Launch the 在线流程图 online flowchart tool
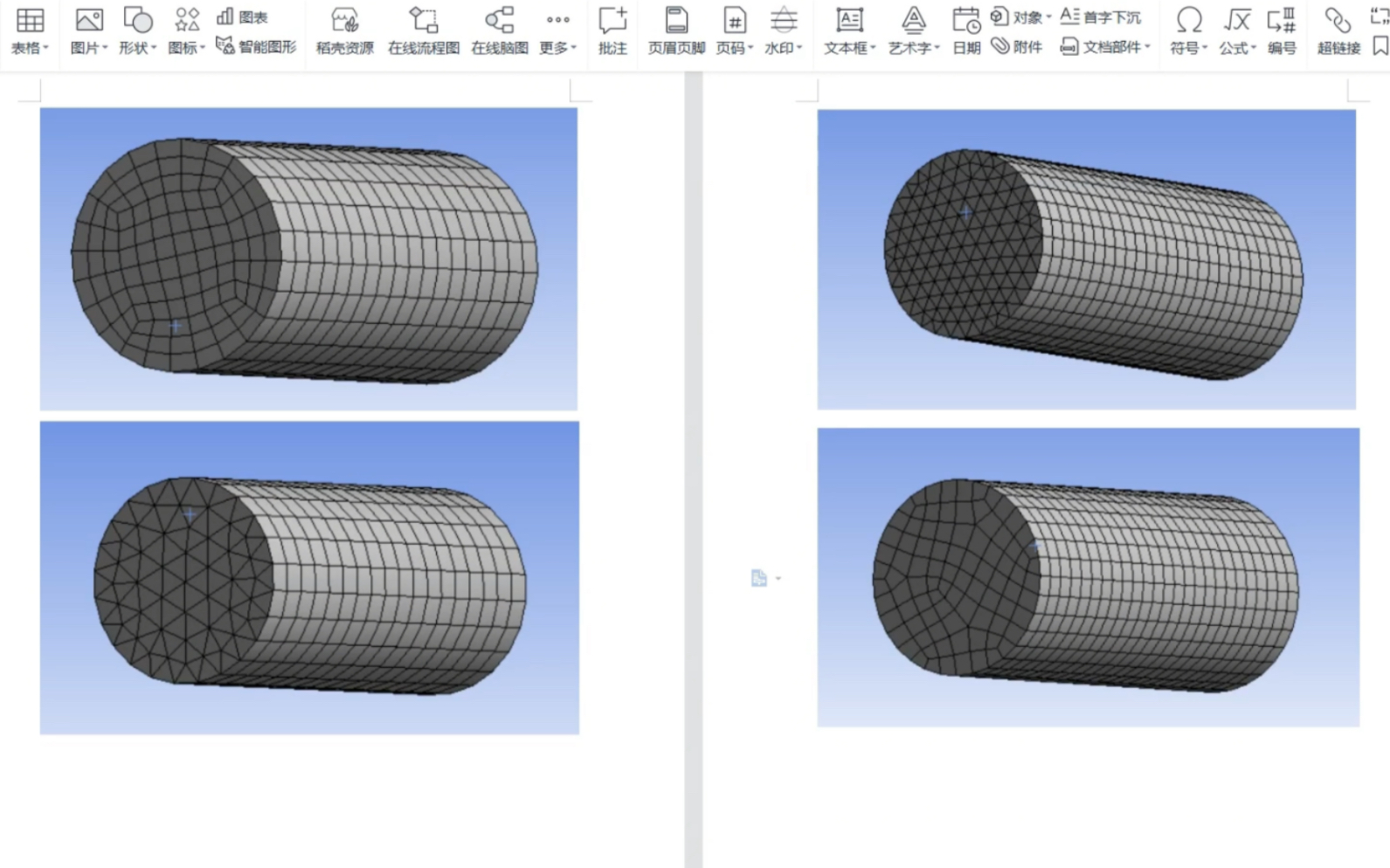Screen dimensions: 1390x868 (x=424, y=31)
